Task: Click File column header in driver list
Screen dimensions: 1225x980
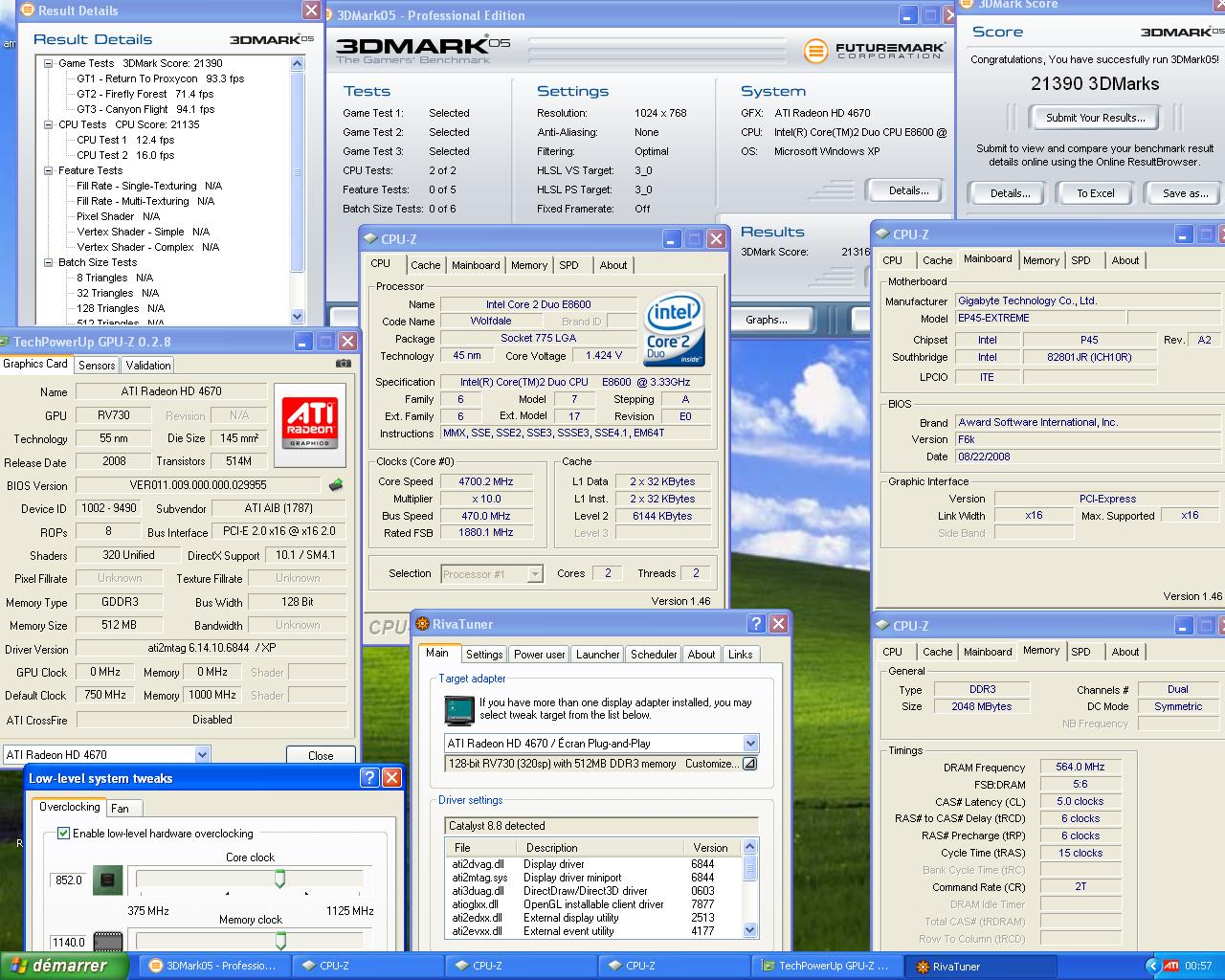Action: pos(480,848)
